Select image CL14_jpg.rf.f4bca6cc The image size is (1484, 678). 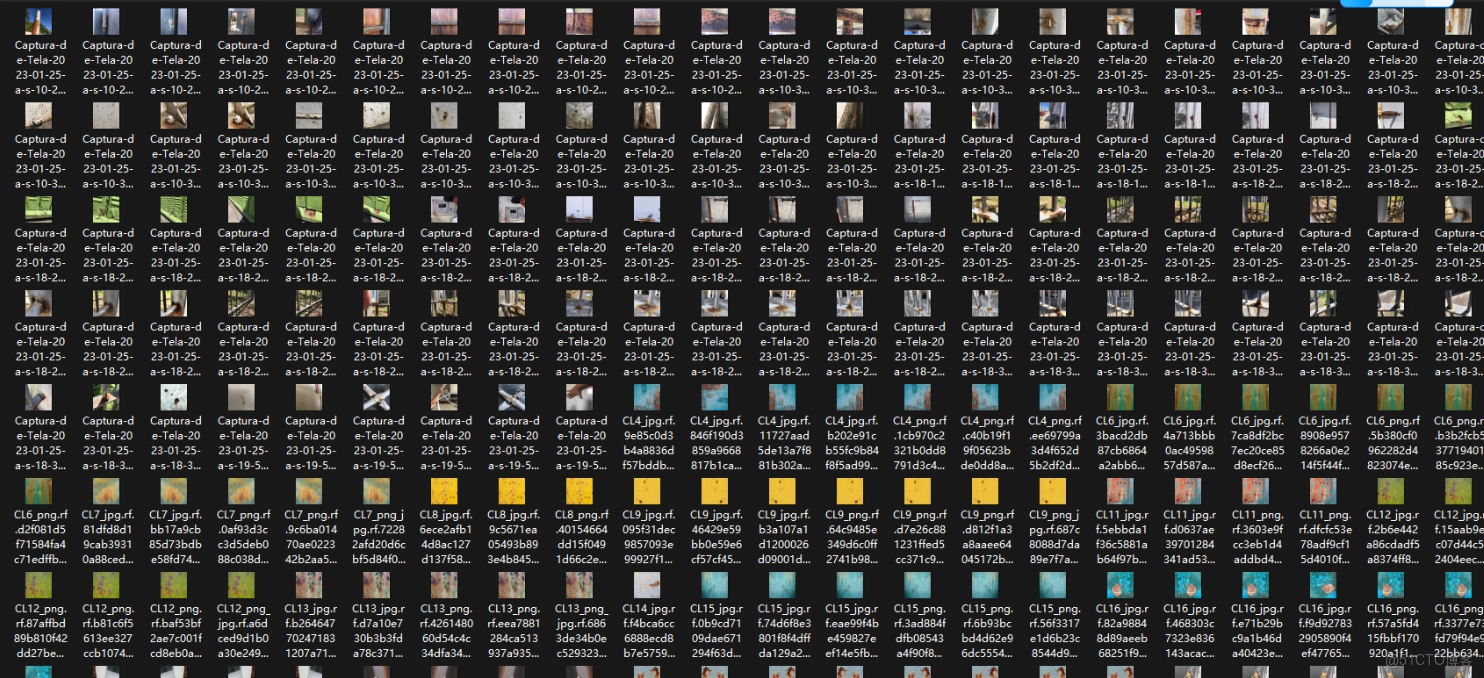pos(647,586)
